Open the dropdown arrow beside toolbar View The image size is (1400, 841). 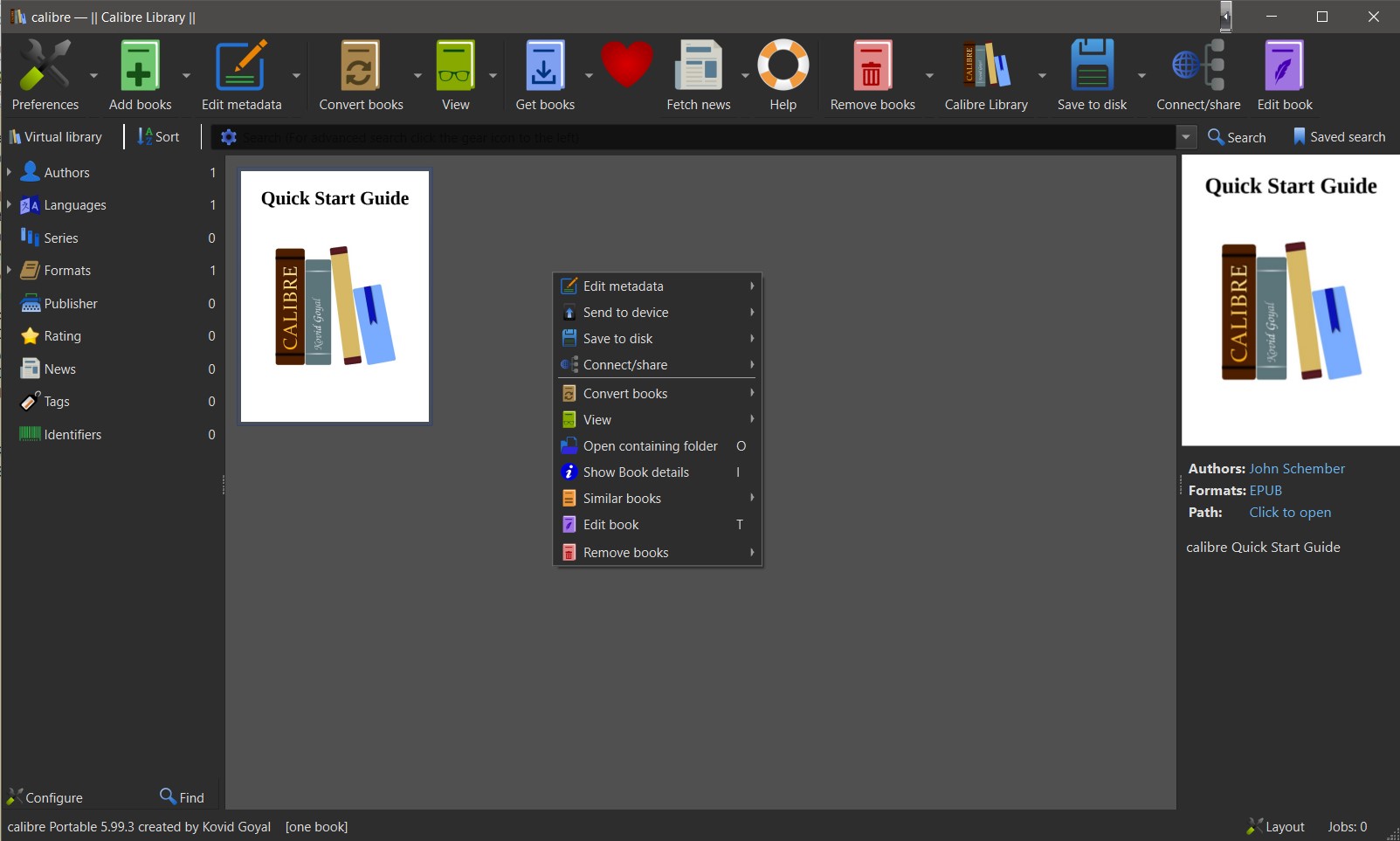(x=493, y=76)
